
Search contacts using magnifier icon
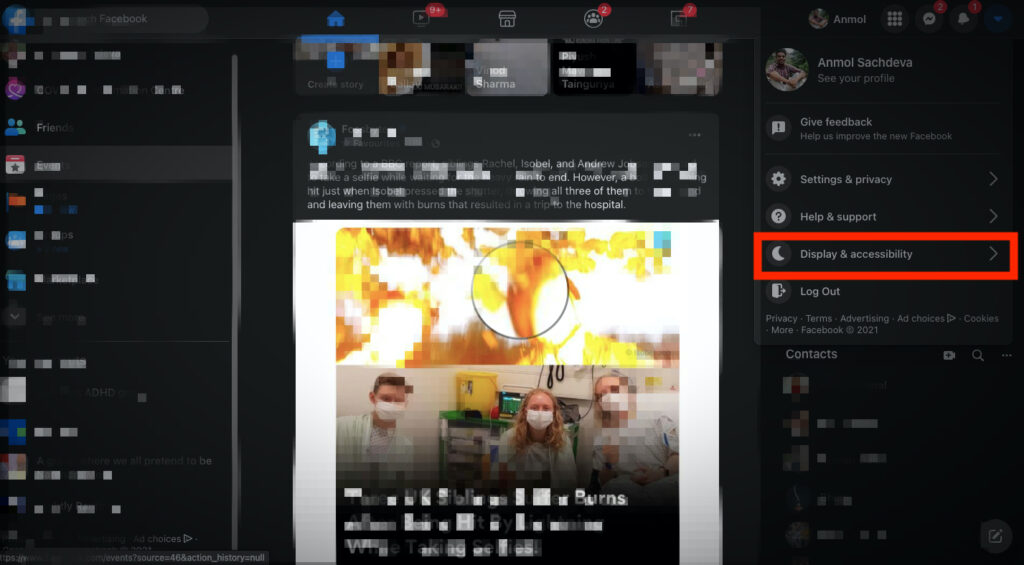(978, 355)
